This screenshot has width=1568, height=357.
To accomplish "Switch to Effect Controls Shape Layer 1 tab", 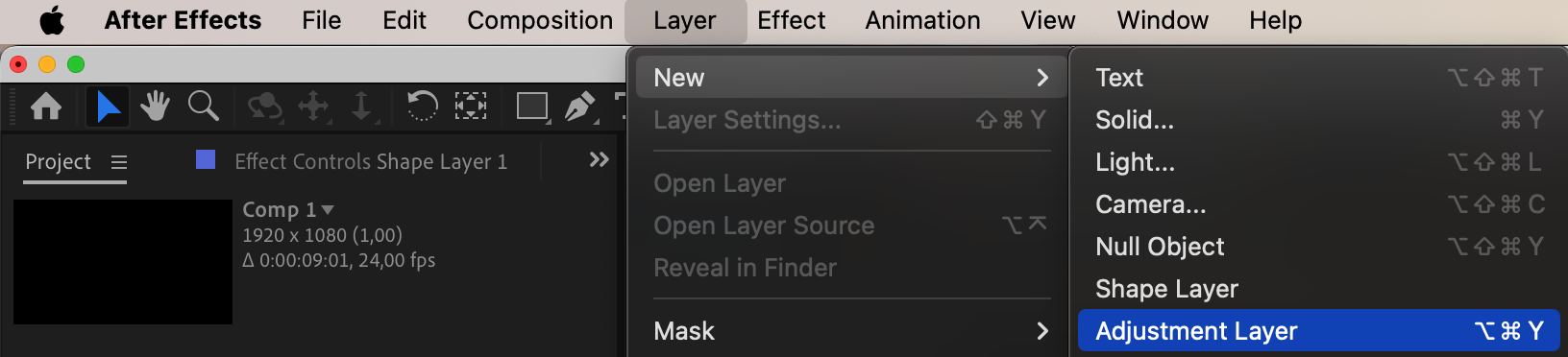I will point(371,162).
